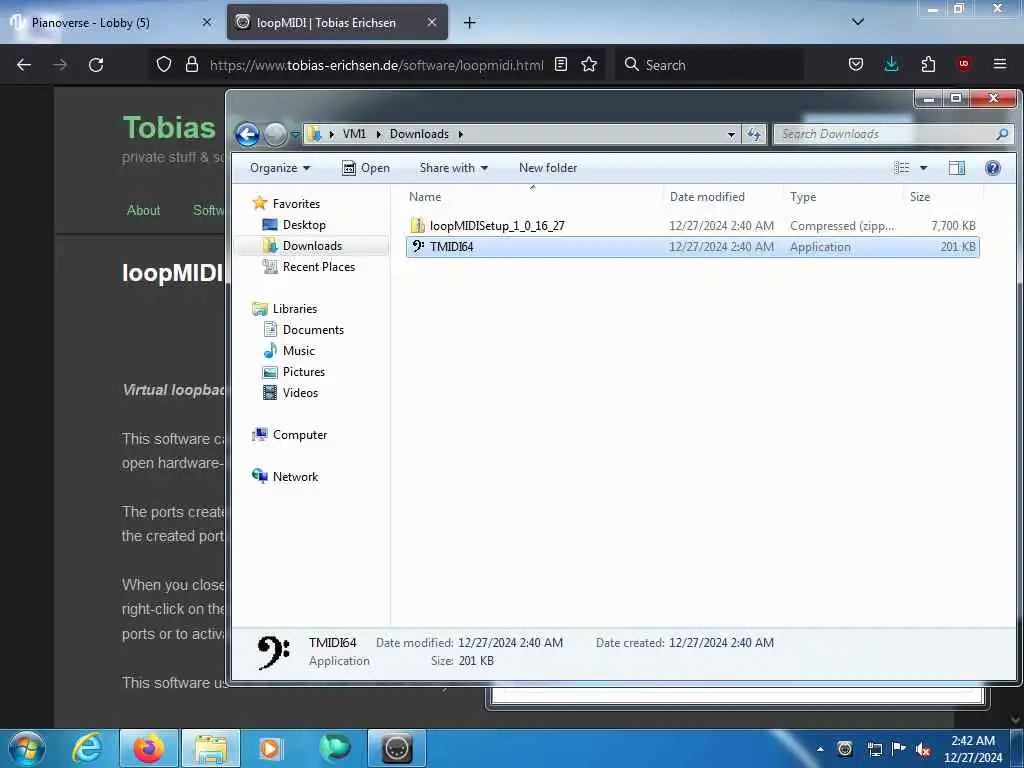The height and width of the screenshot is (768, 1024).
Task: Click the site padlock icon
Action: (192, 65)
